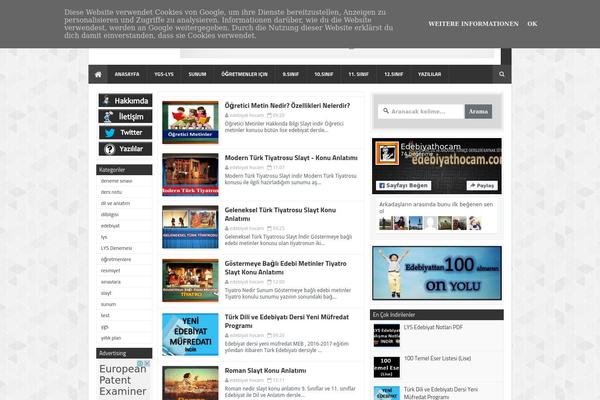Open the navbar search magnifier icon
This screenshot has height=400, width=600.
click(502, 74)
